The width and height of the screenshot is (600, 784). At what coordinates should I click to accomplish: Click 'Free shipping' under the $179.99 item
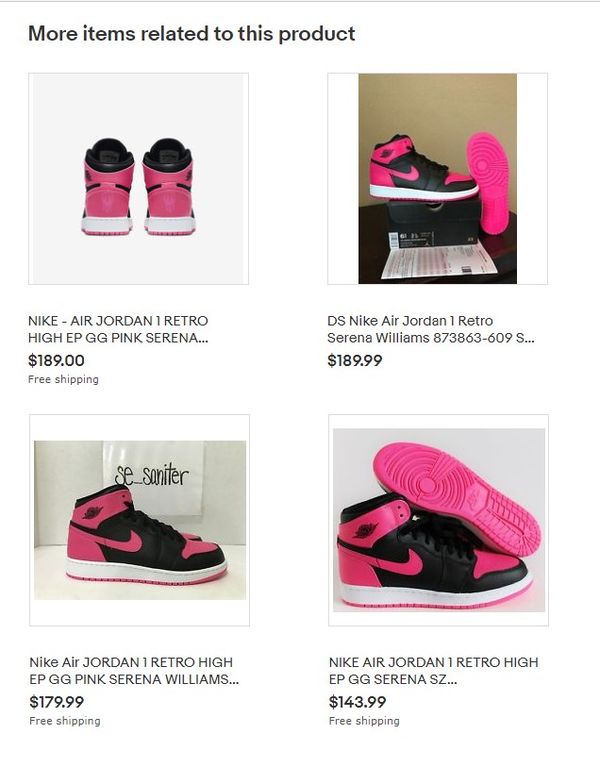64,721
